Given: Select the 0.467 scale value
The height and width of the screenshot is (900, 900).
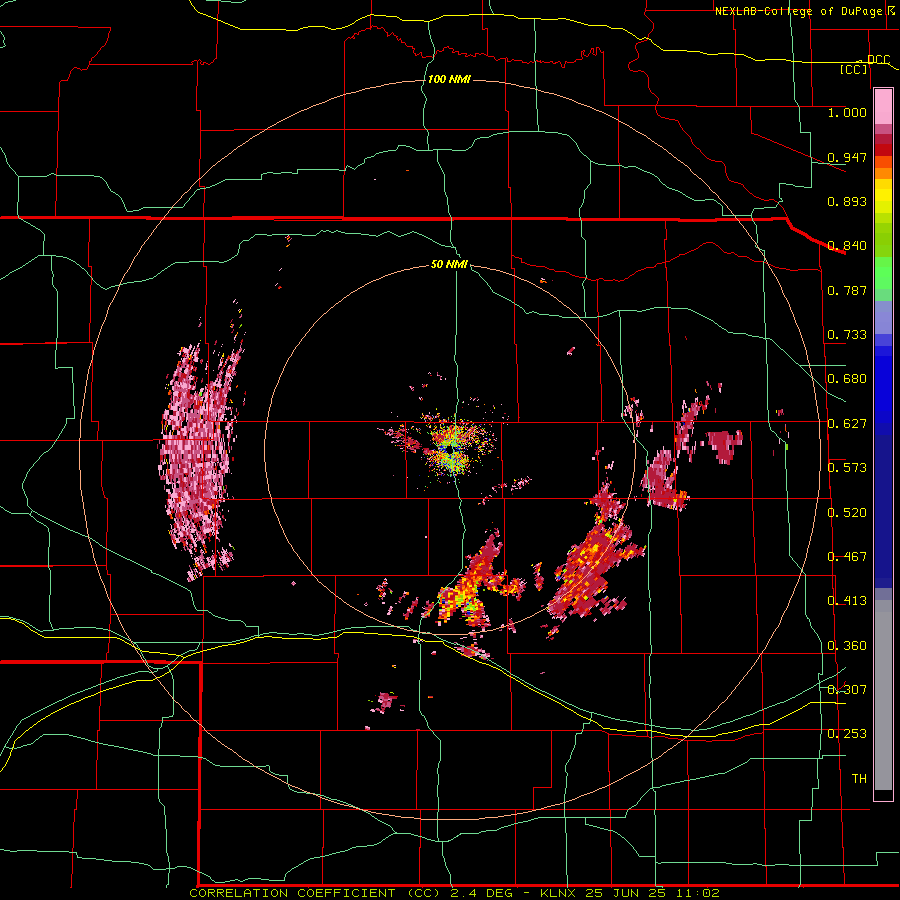Looking at the screenshot, I should click(x=847, y=557).
